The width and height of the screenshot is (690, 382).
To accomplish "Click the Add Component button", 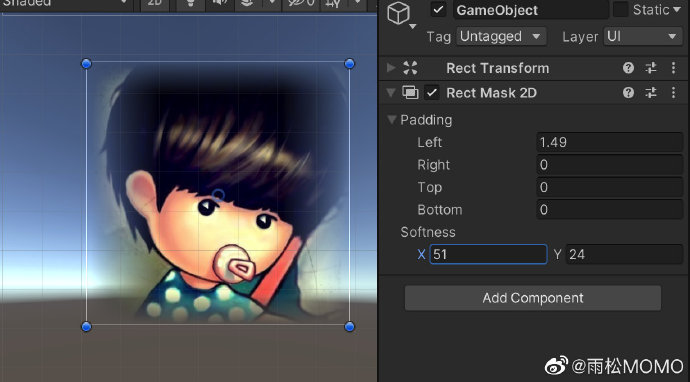I will tap(533, 298).
